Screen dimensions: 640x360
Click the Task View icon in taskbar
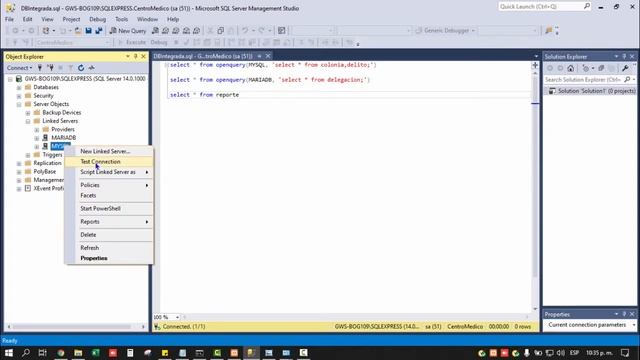click(42, 353)
